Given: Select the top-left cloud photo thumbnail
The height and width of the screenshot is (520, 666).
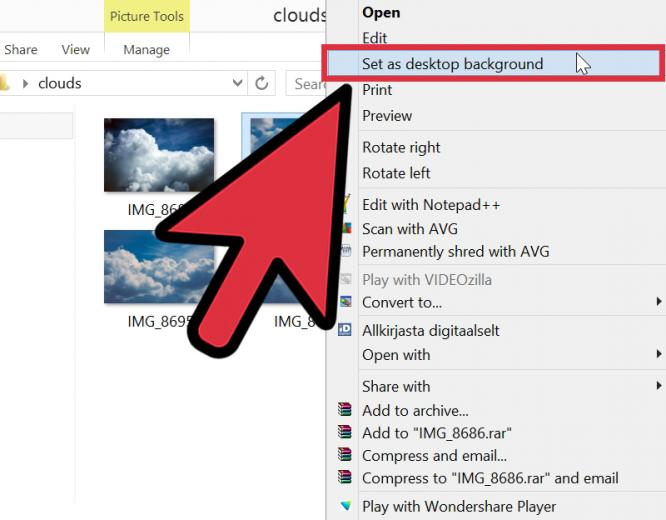Looking at the screenshot, I should [x=159, y=155].
